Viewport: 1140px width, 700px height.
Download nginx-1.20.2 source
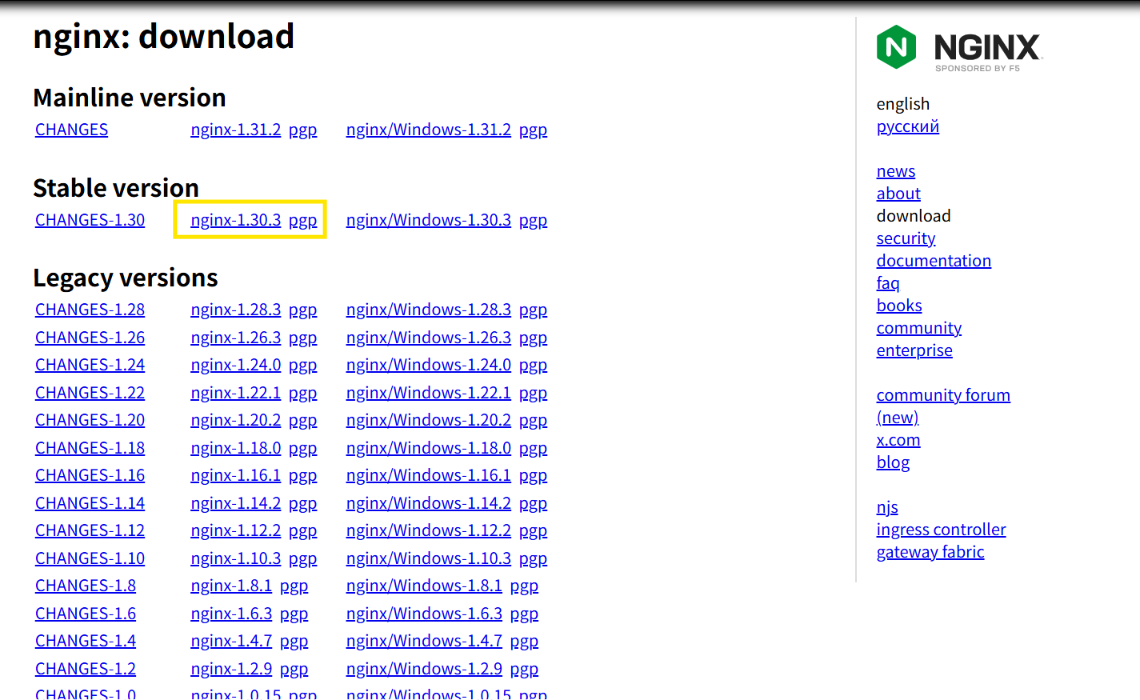click(236, 420)
